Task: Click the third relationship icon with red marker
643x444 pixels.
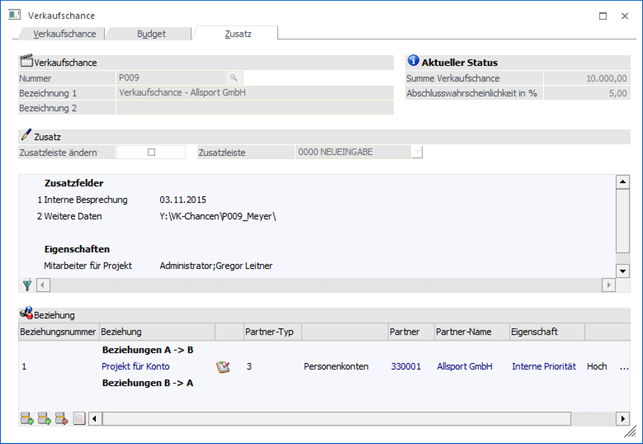Action: click(62, 417)
